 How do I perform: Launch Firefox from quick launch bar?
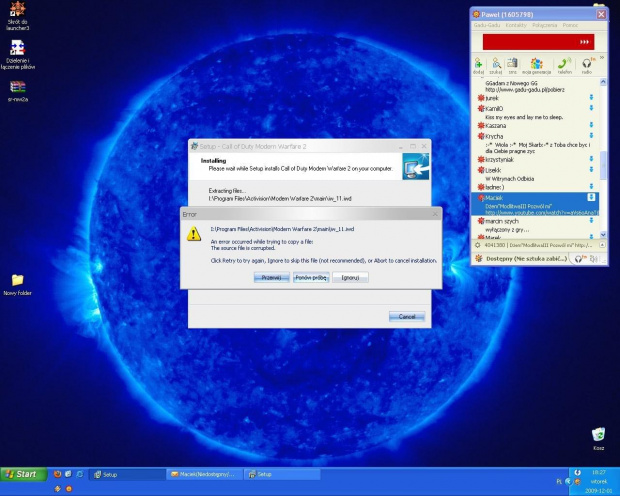tap(58, 474)
